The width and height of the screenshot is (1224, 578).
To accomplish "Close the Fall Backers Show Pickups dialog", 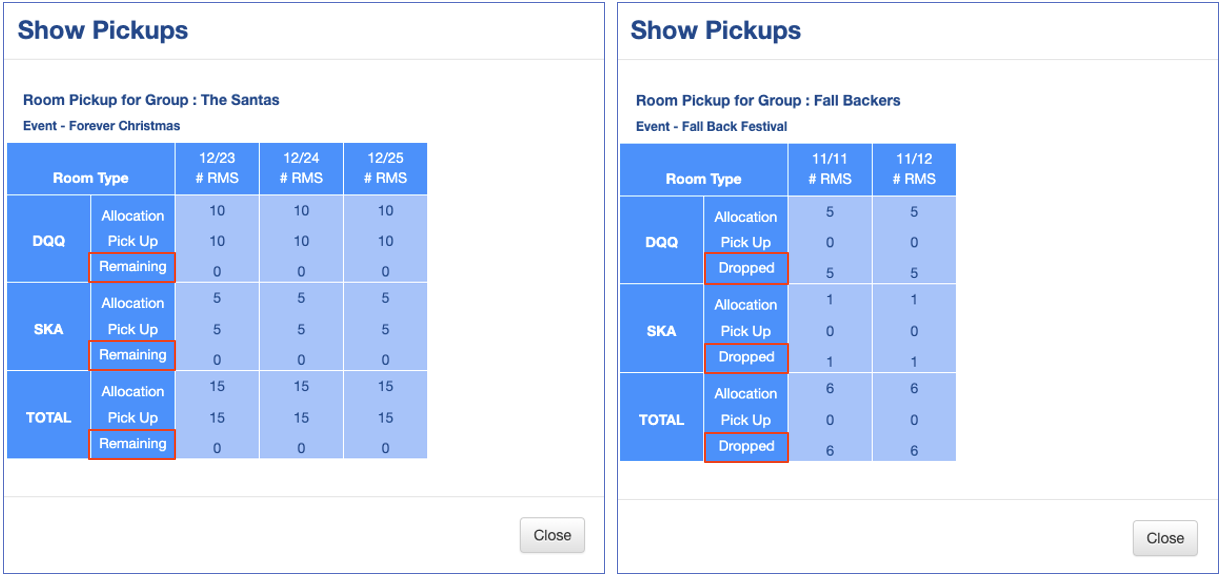I will tap(1165, 538).
